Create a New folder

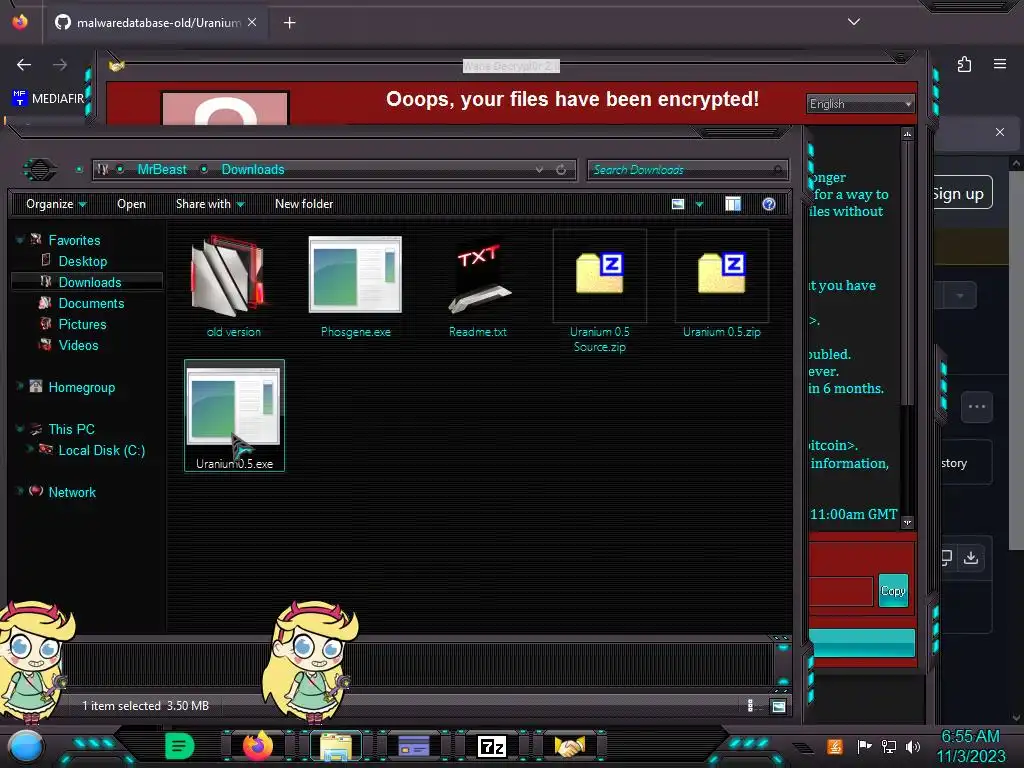(x=304, y=204)
